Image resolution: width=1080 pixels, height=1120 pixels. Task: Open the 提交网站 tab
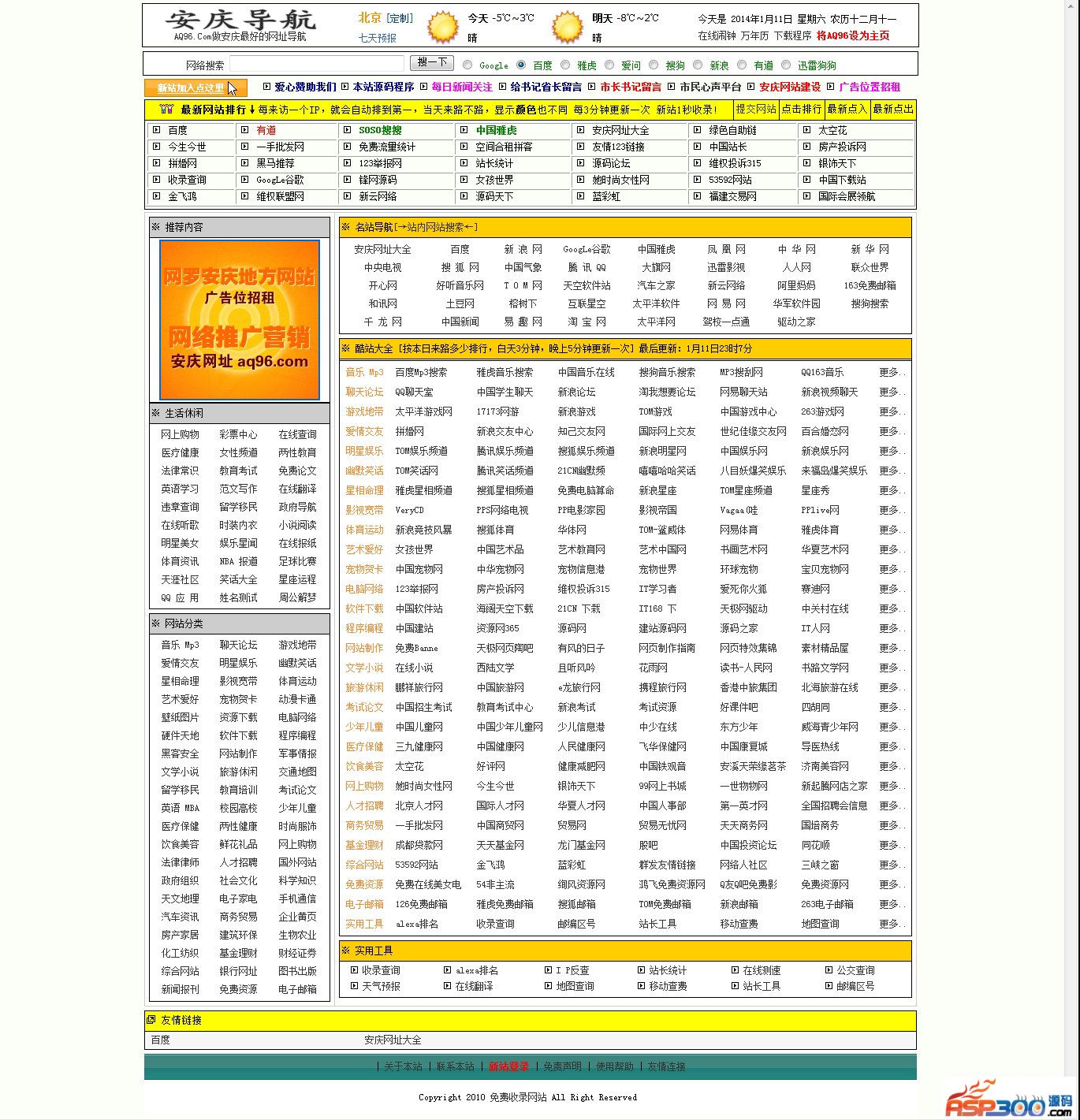(x=756, y=110)
